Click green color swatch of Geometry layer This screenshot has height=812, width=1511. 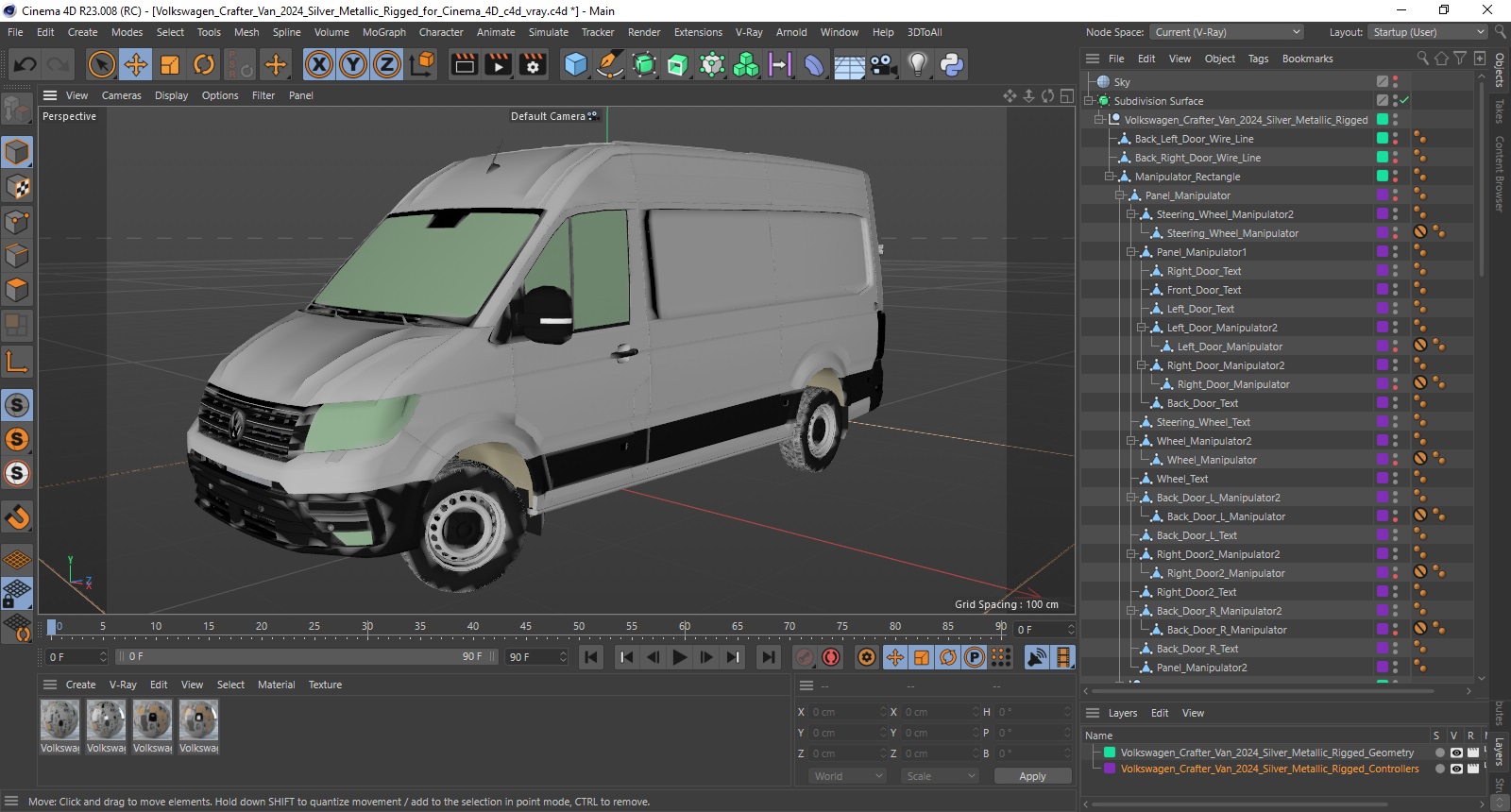click(x=1110, y=753)
